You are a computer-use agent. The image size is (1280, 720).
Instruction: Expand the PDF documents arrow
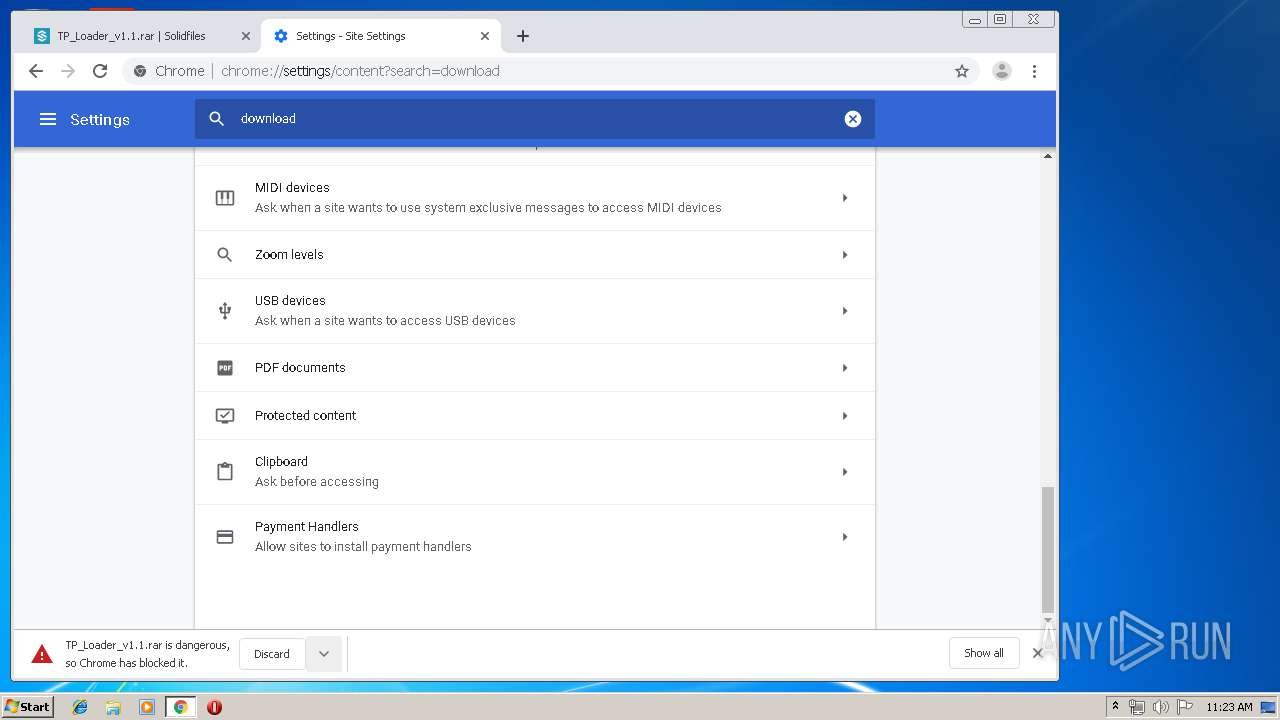[845, 368]
